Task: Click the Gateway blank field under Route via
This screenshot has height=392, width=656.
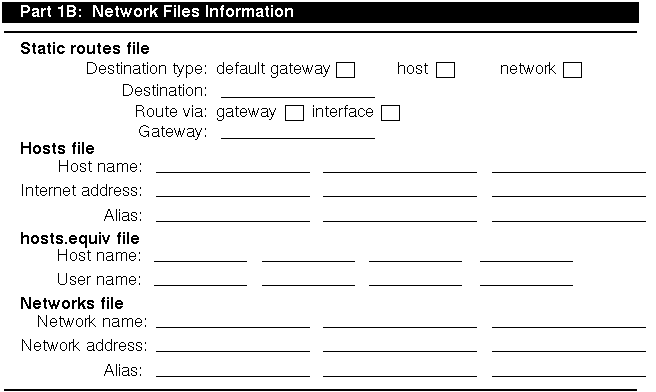Action: pyautogui.click(x=298, y=132)
